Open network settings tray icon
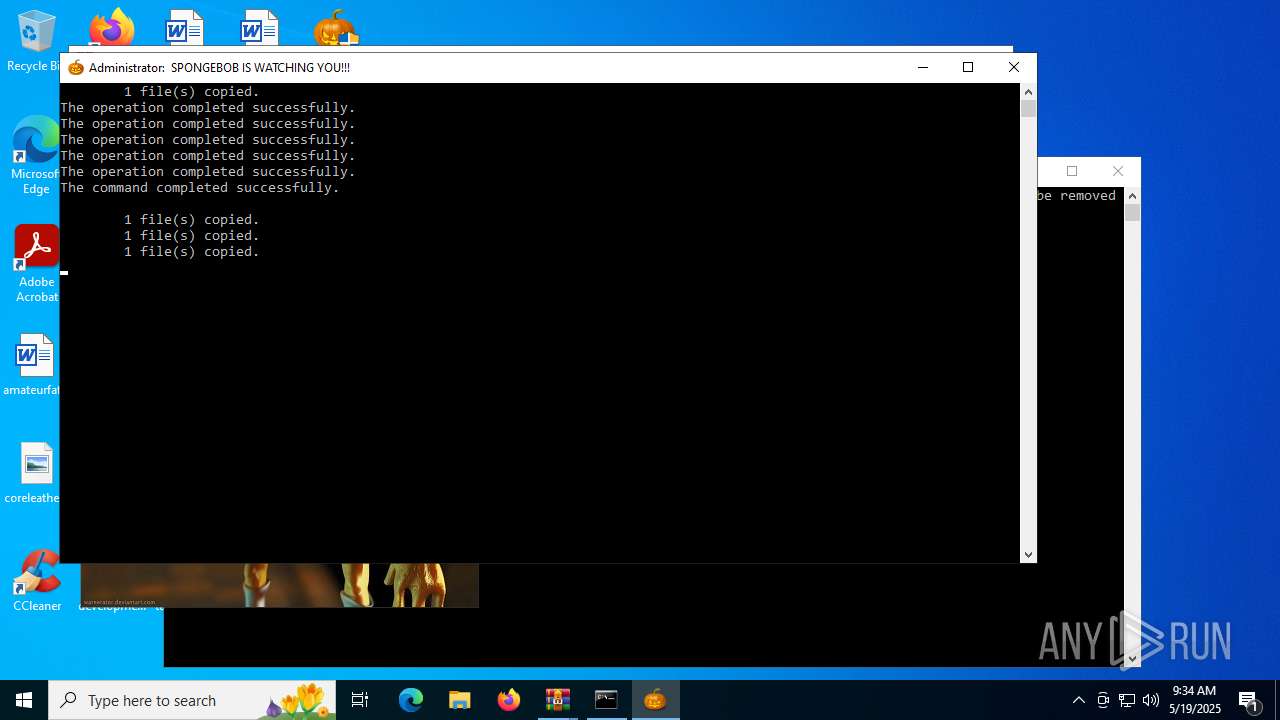Viewport: 1280px width, 720px height. coord(1127,700)
